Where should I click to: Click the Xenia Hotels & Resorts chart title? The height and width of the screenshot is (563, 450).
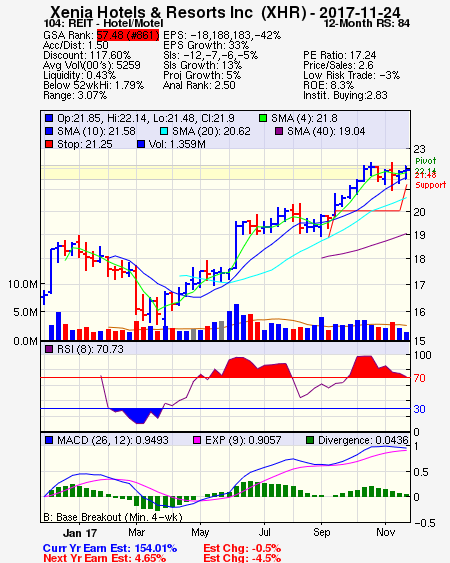[x=225, y=13]
